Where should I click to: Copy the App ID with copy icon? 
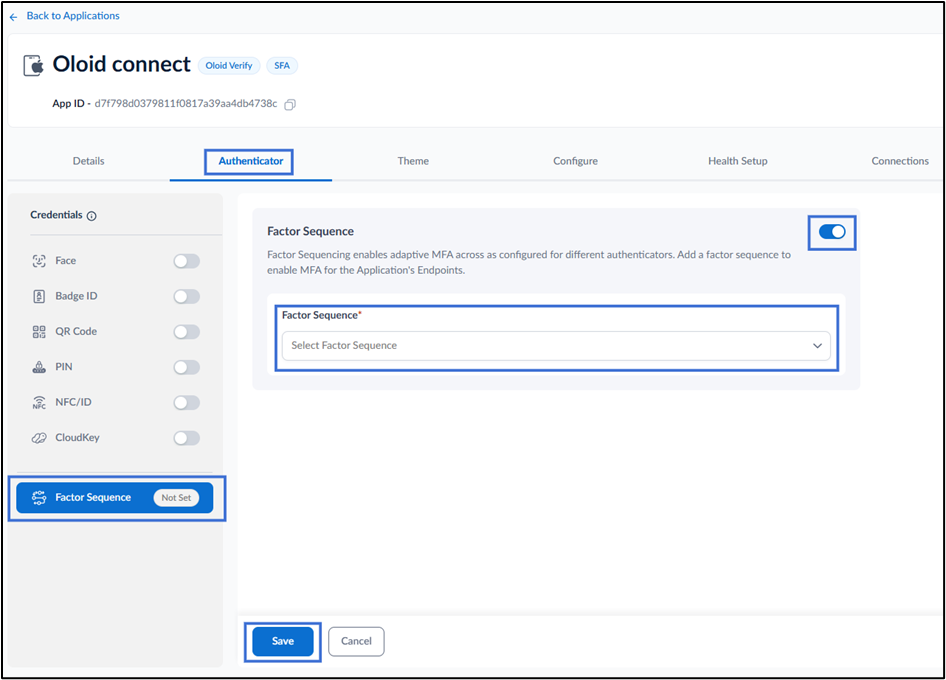point(290,104)
